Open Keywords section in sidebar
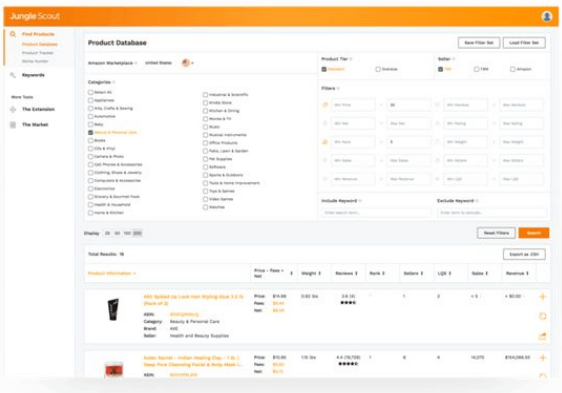Viewport: 562px width, 393px height. [x=33, y=75]
